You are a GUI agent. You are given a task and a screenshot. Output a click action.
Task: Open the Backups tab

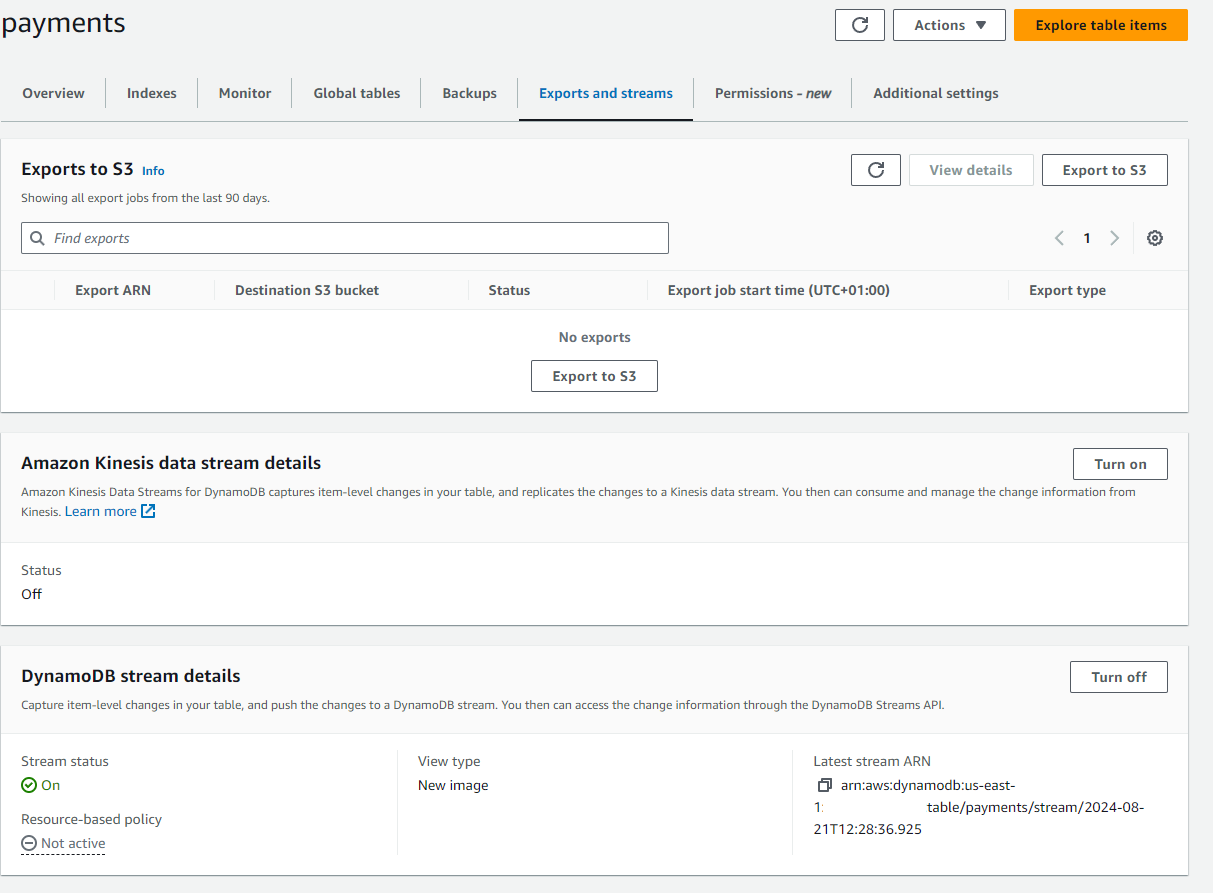click(x=470, y=93)
